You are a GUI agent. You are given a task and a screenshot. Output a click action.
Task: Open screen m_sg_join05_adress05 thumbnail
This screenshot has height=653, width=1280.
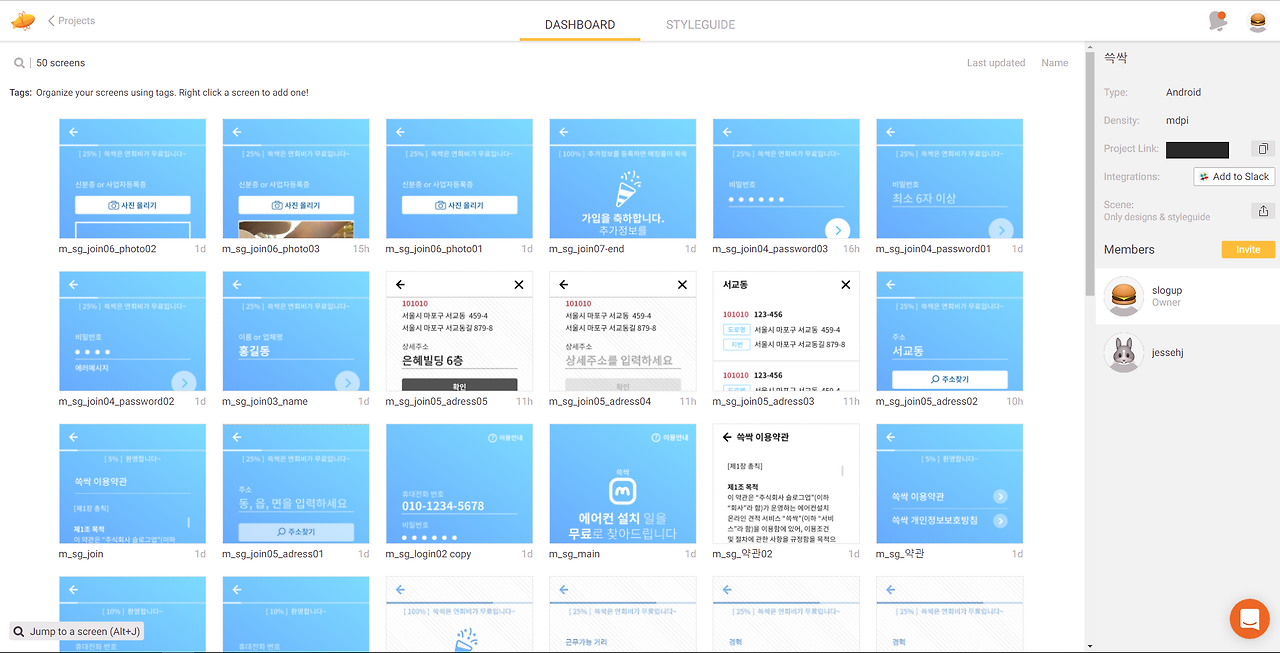459,331
